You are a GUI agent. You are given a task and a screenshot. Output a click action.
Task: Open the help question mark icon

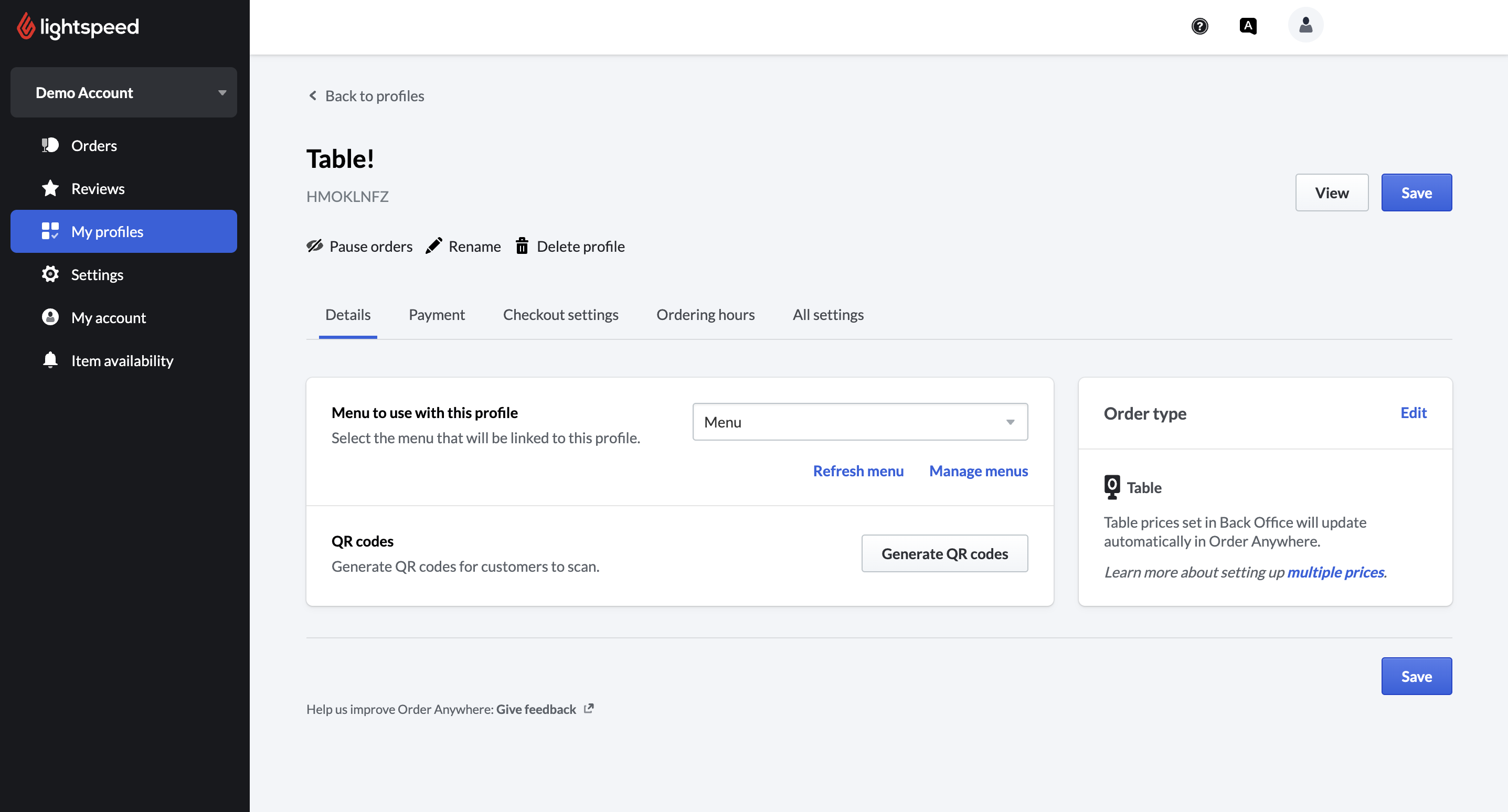(1199, 26)
